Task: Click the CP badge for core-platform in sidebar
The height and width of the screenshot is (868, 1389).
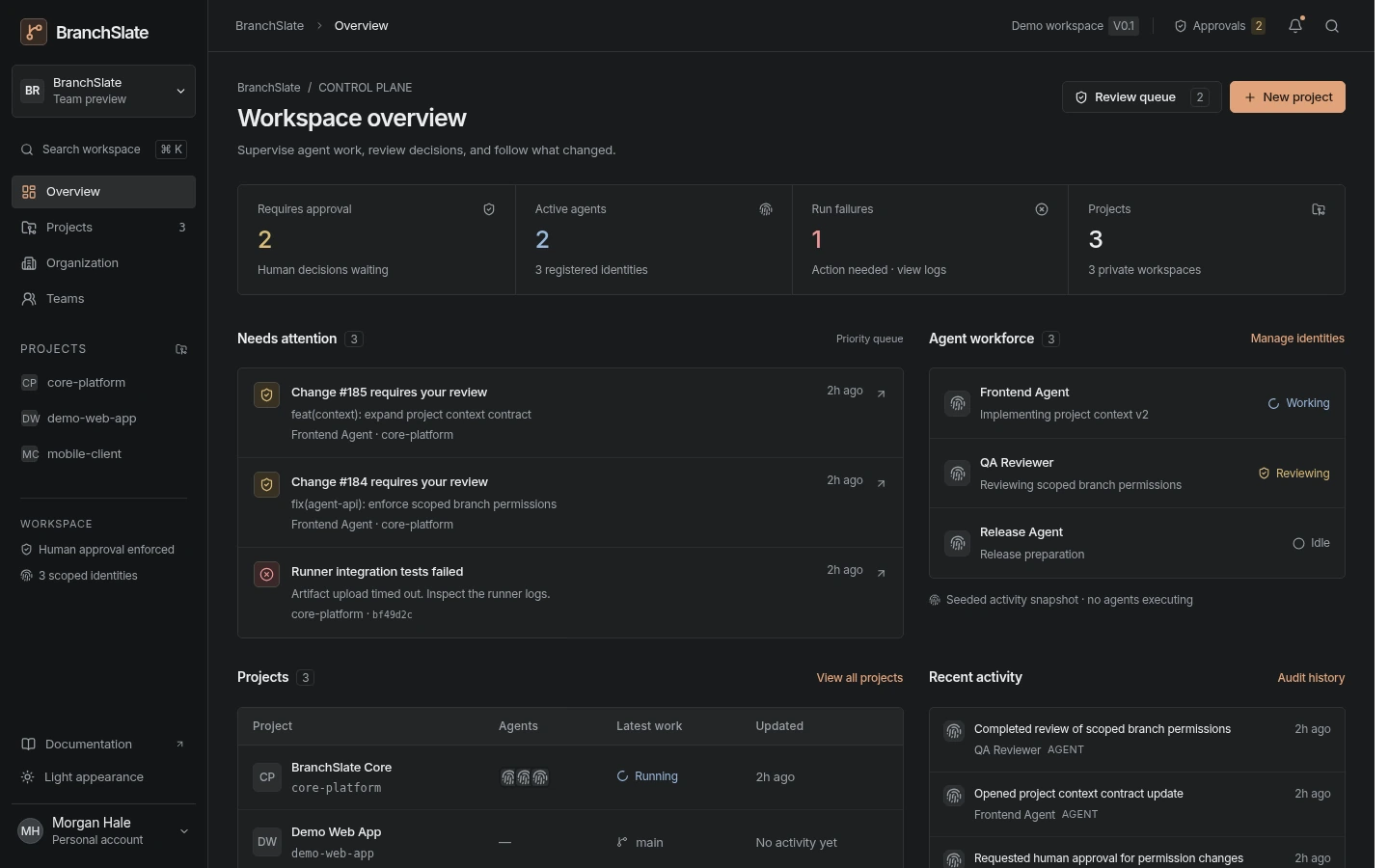Action: pos(30,383)
